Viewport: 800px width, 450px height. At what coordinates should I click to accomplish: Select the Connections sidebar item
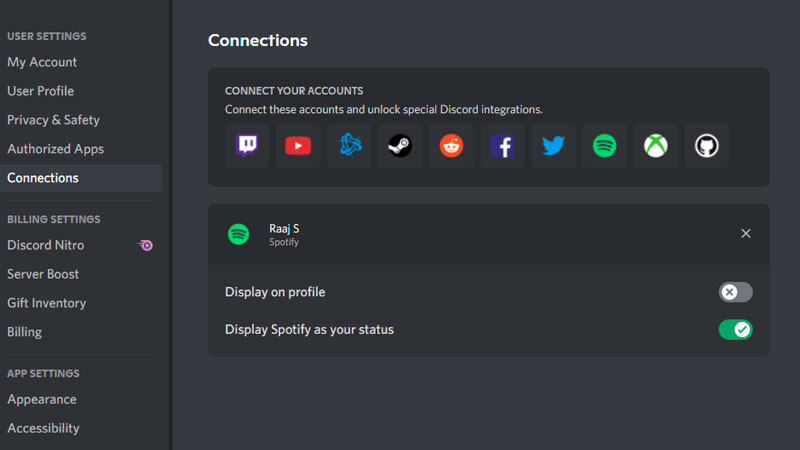click(81, 178)
